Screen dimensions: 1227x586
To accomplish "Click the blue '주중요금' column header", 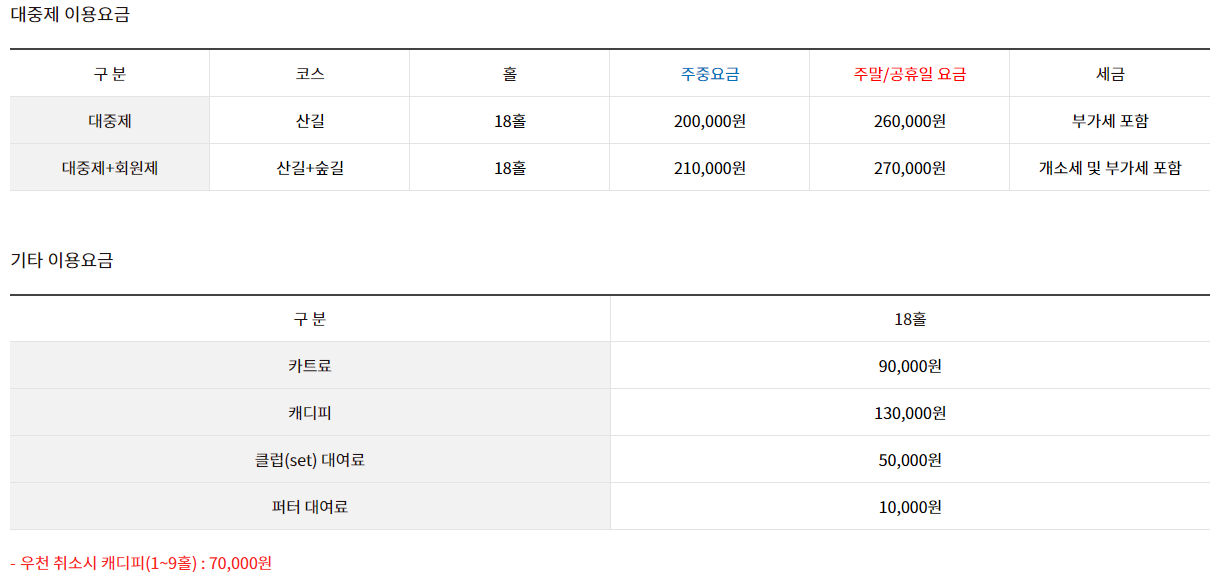I will click(710, 74).
